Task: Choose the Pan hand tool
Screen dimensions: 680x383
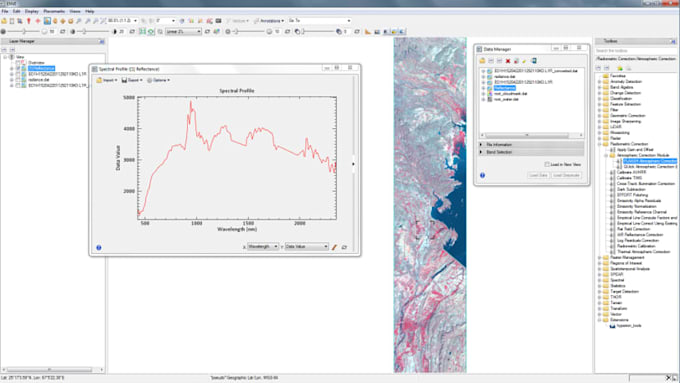Action: pos(55,21)
